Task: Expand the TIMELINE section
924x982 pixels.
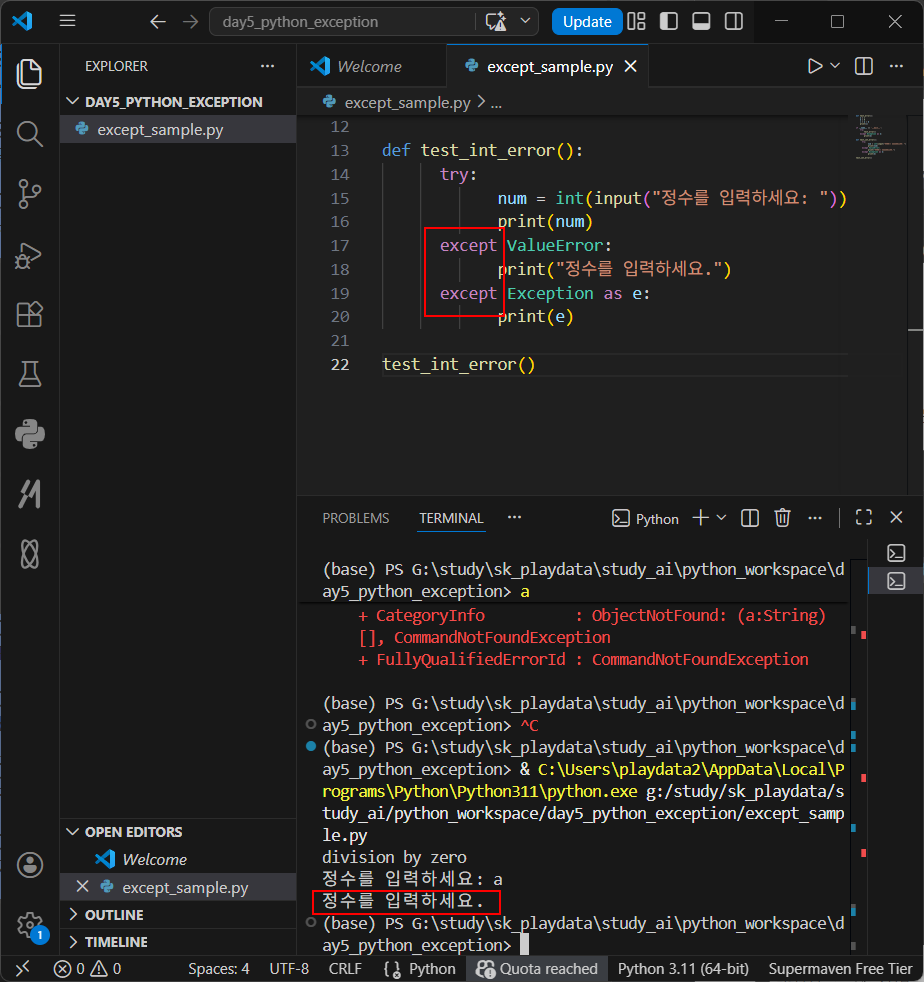Action: (x=178, y=942)
